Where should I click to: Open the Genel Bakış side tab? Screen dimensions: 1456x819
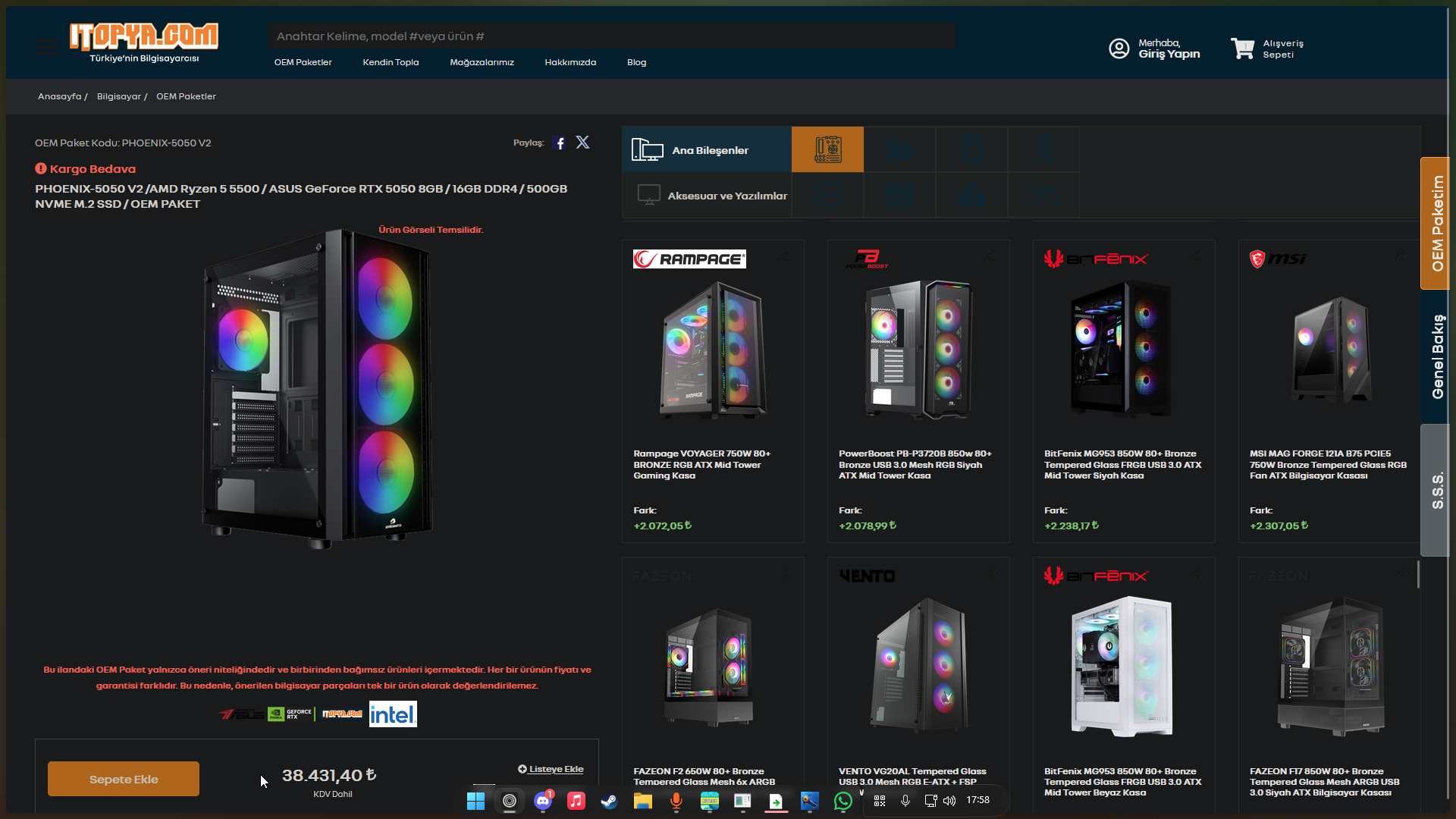[x=1436, y=356]
